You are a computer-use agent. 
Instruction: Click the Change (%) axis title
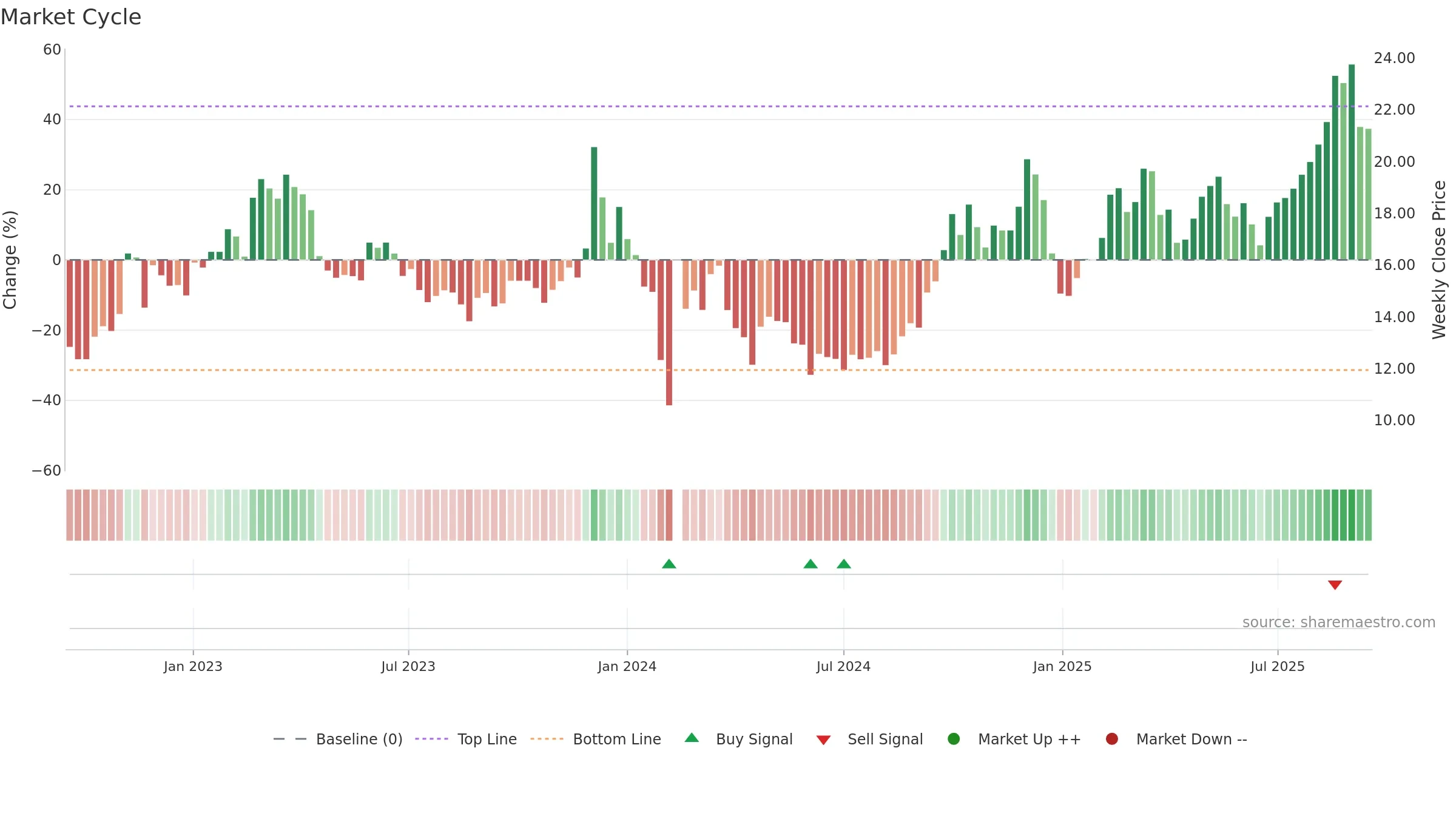(x=10, y=260)
